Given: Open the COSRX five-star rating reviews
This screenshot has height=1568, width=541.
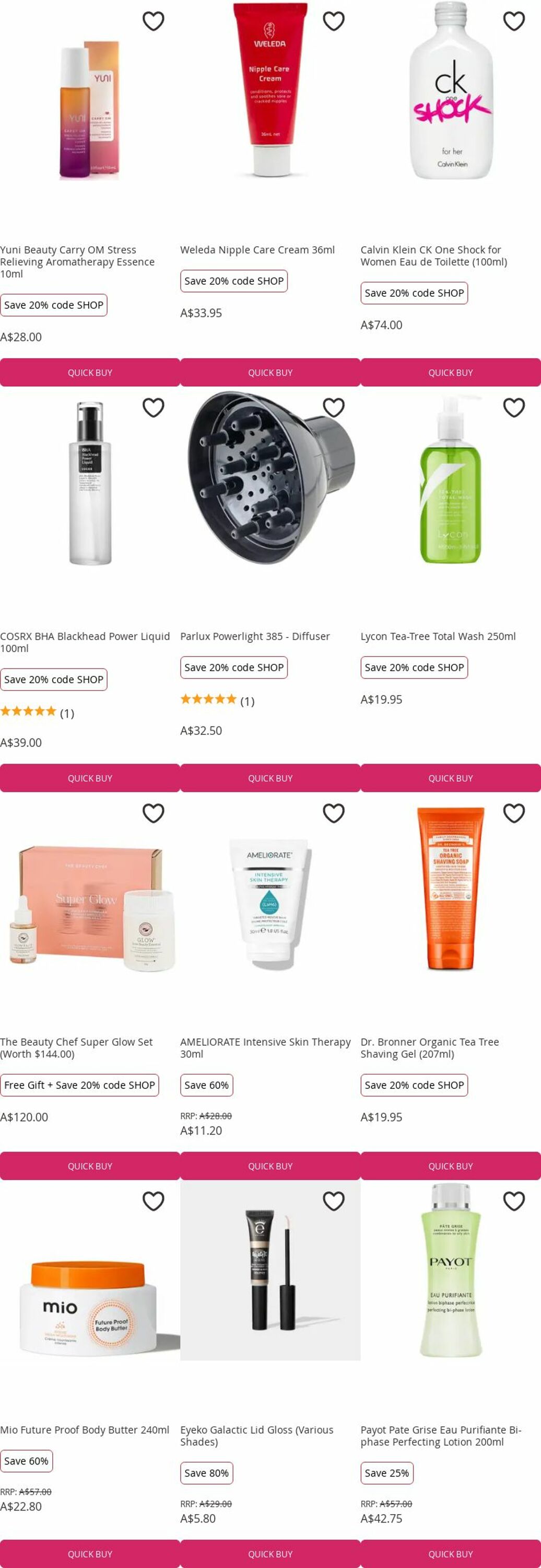Looking at the screenshot, I should 37,712.
